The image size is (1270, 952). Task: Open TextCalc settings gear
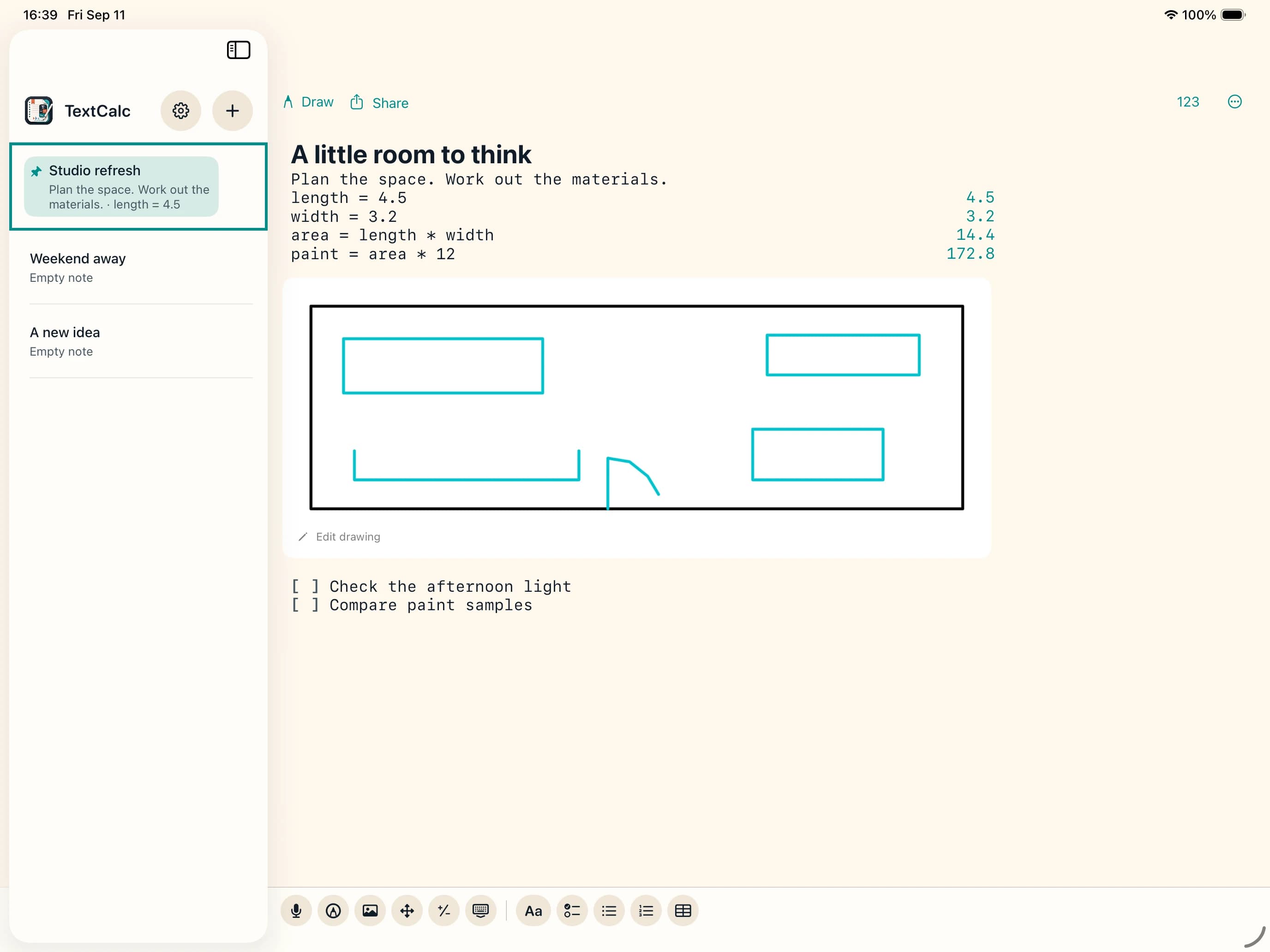coord(181,111)
